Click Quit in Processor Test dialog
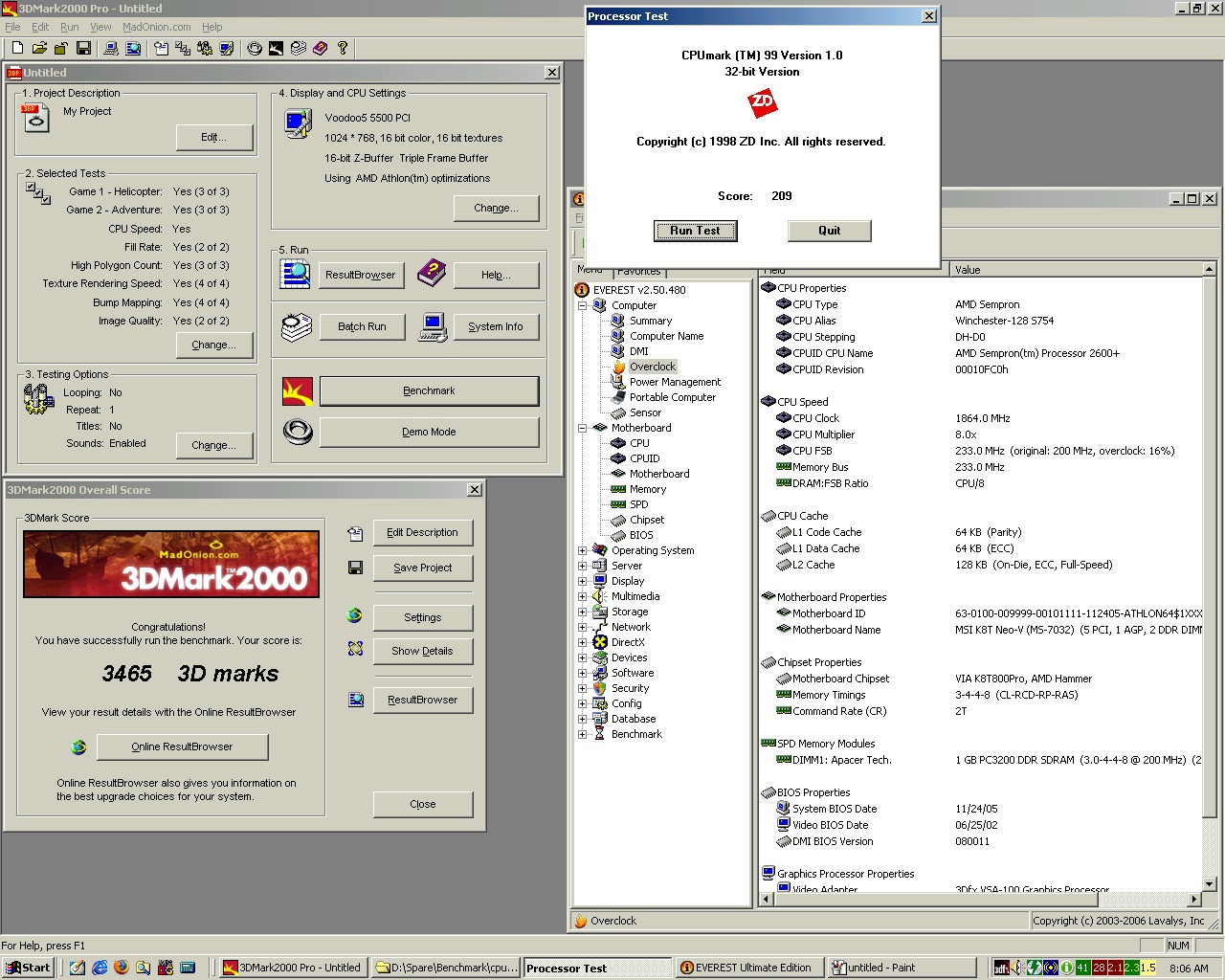Image resolution: width=1225 pixels, height=980 pixels. tap(830, 231)
